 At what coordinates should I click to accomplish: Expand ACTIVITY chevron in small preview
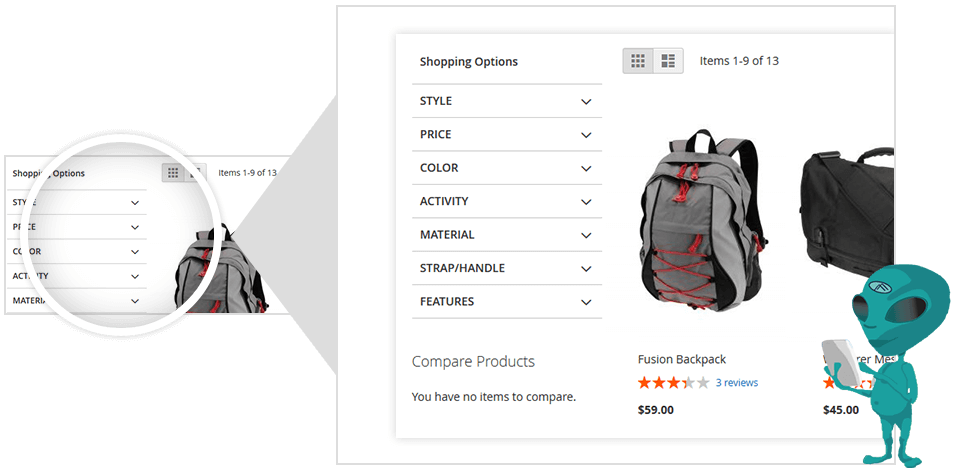[x=135, y=276]
